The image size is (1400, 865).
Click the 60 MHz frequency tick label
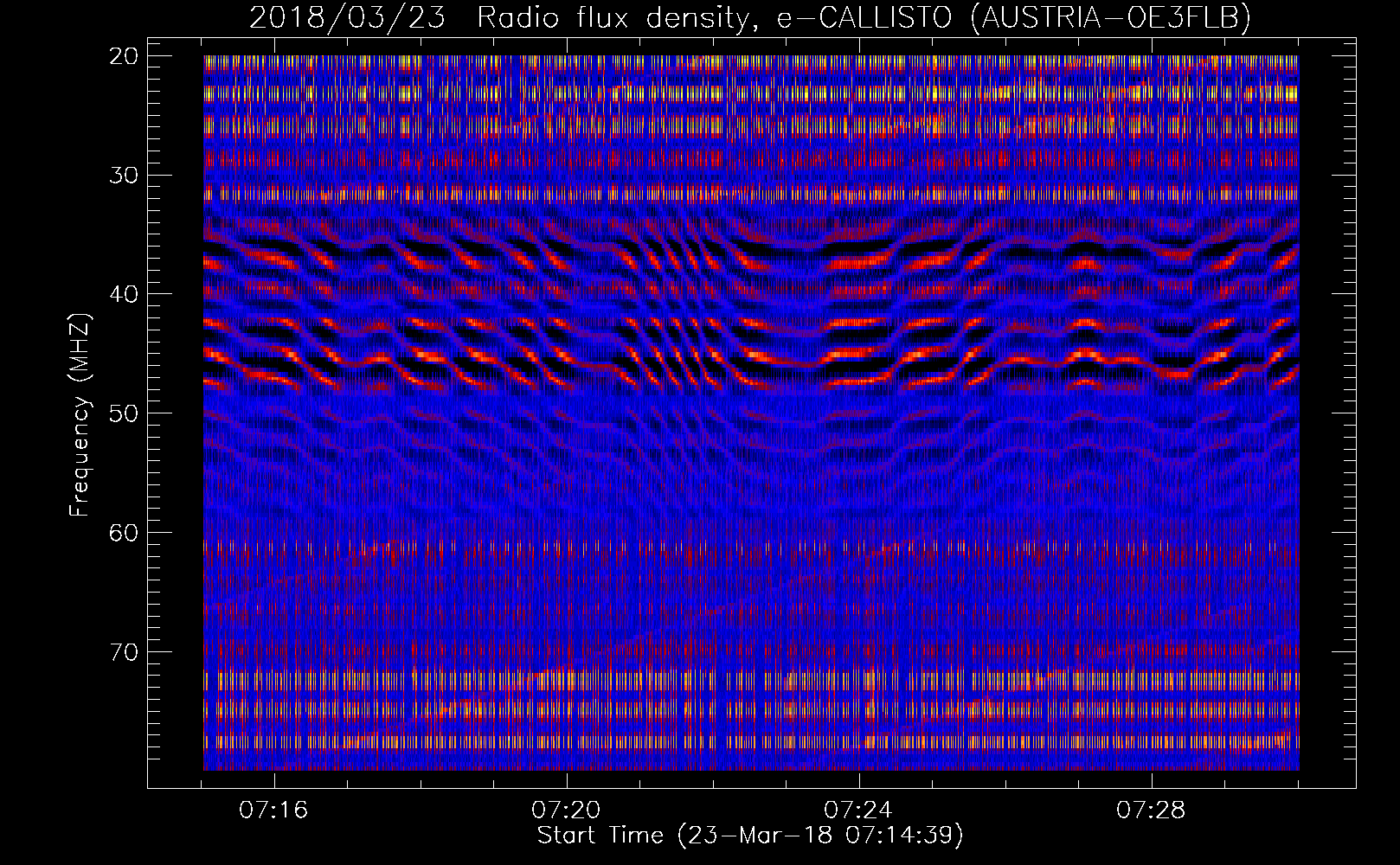click(124, 533)
